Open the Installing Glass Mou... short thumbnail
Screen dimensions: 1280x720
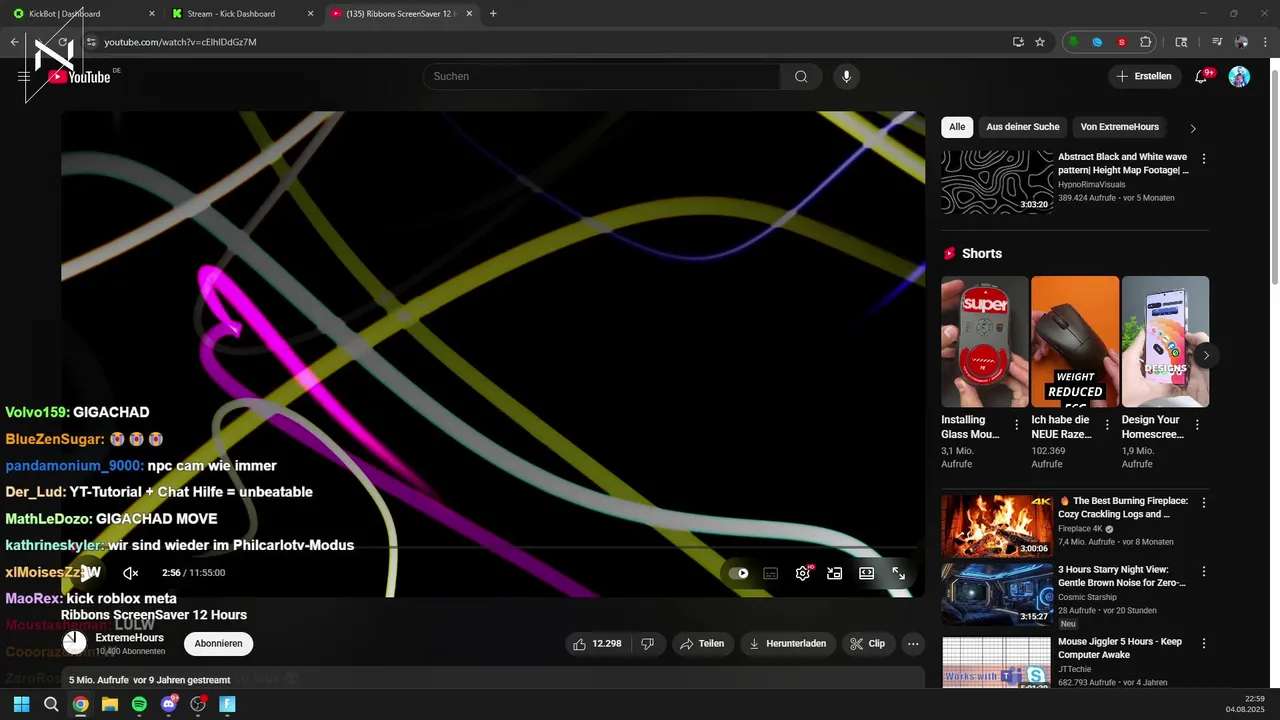(x=984, y=342)
